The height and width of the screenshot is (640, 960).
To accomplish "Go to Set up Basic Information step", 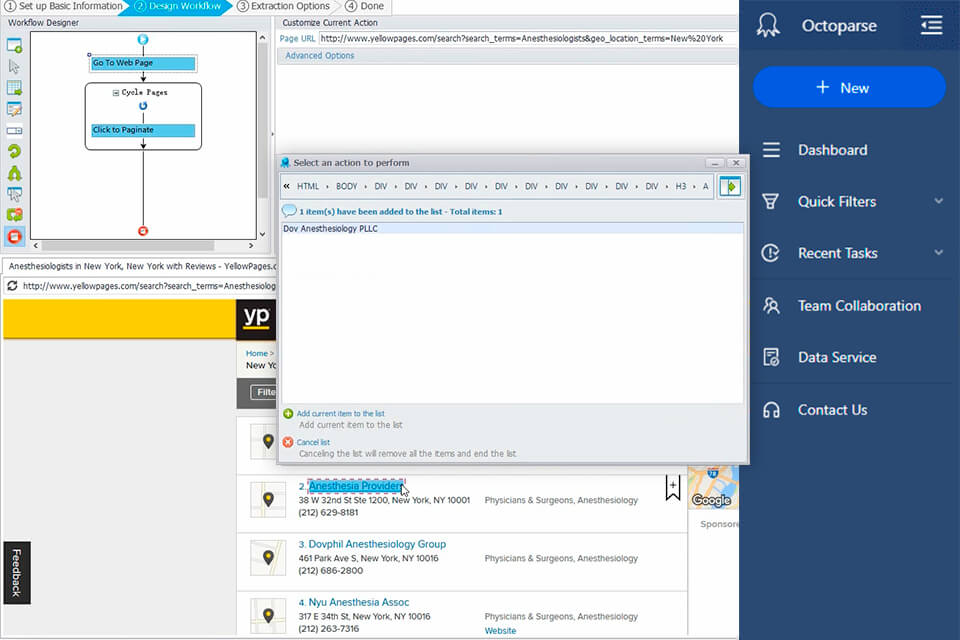I will (x=64, y=6).
